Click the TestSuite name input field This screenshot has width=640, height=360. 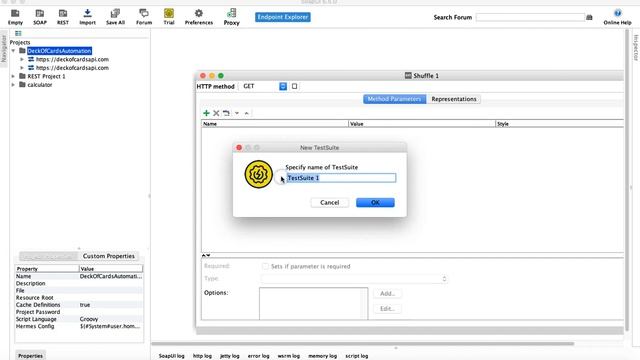(341, 178)
